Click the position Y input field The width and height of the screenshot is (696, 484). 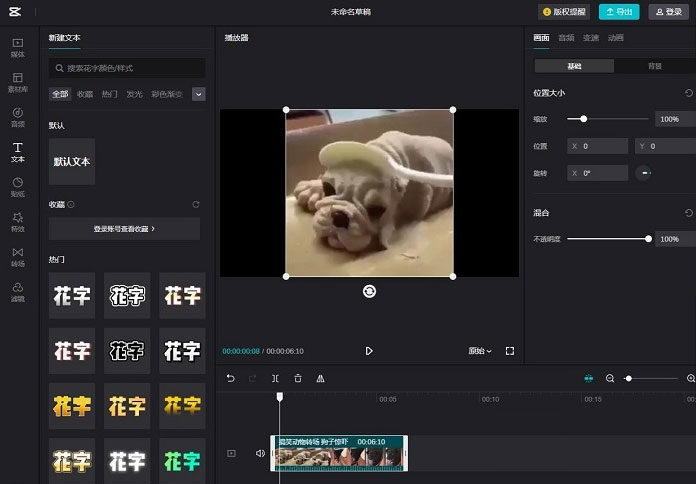(x=665, y=146)
